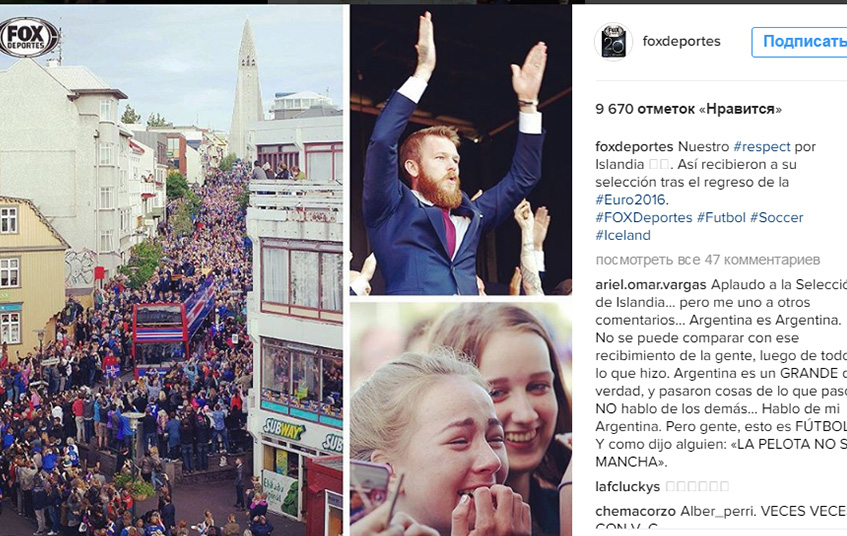The height and width of the screenshot is (536, 847).
Task: Click the FOX Deportes logo watermark
Action: pos(30,37)
